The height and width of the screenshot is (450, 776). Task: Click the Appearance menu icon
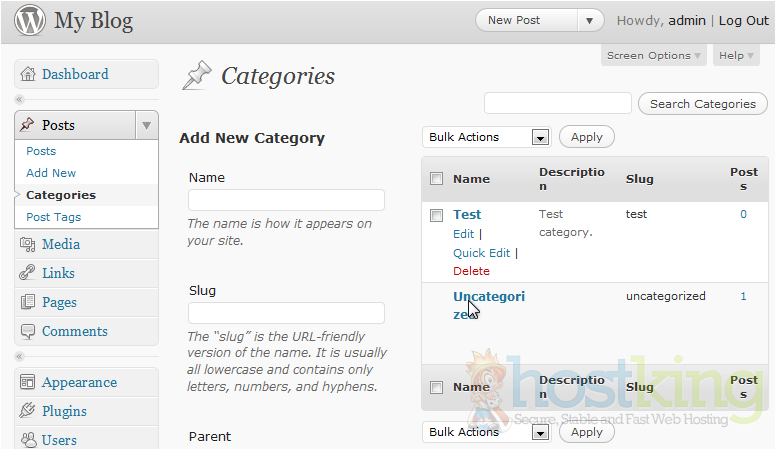point(27,383)
